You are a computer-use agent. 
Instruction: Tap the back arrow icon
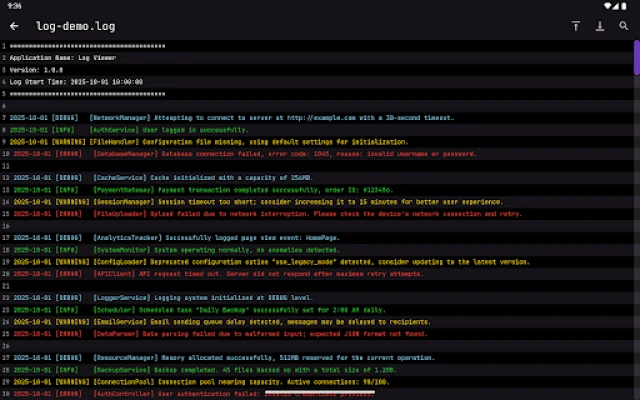(x=14, y=25)
